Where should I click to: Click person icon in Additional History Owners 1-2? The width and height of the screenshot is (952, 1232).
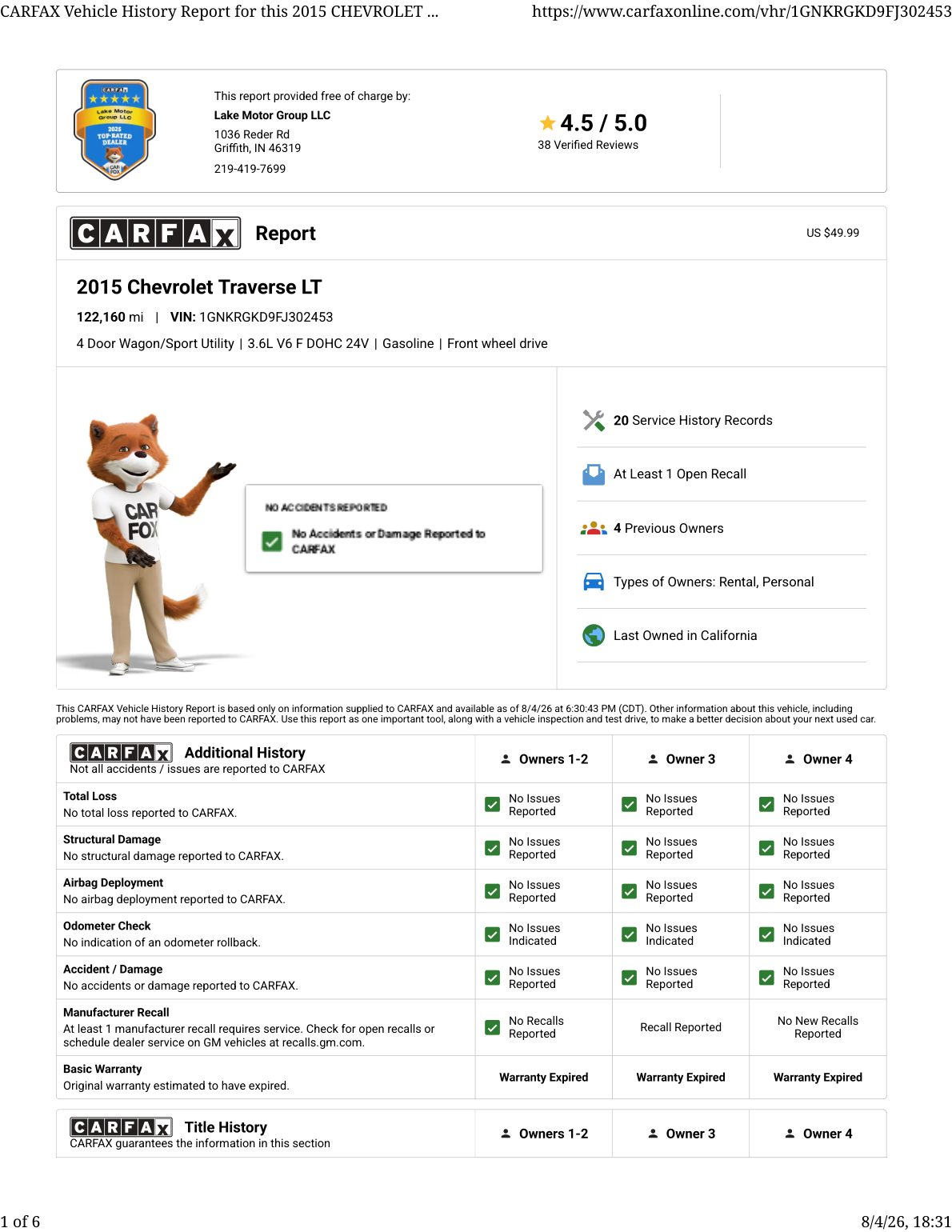pos(506,759)
